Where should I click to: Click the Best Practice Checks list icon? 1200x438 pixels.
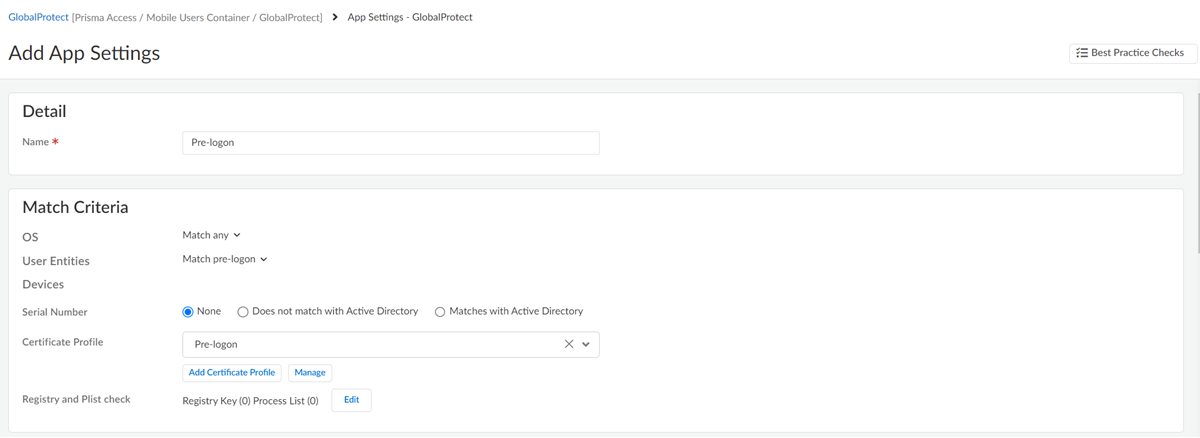pos(1082,53)
